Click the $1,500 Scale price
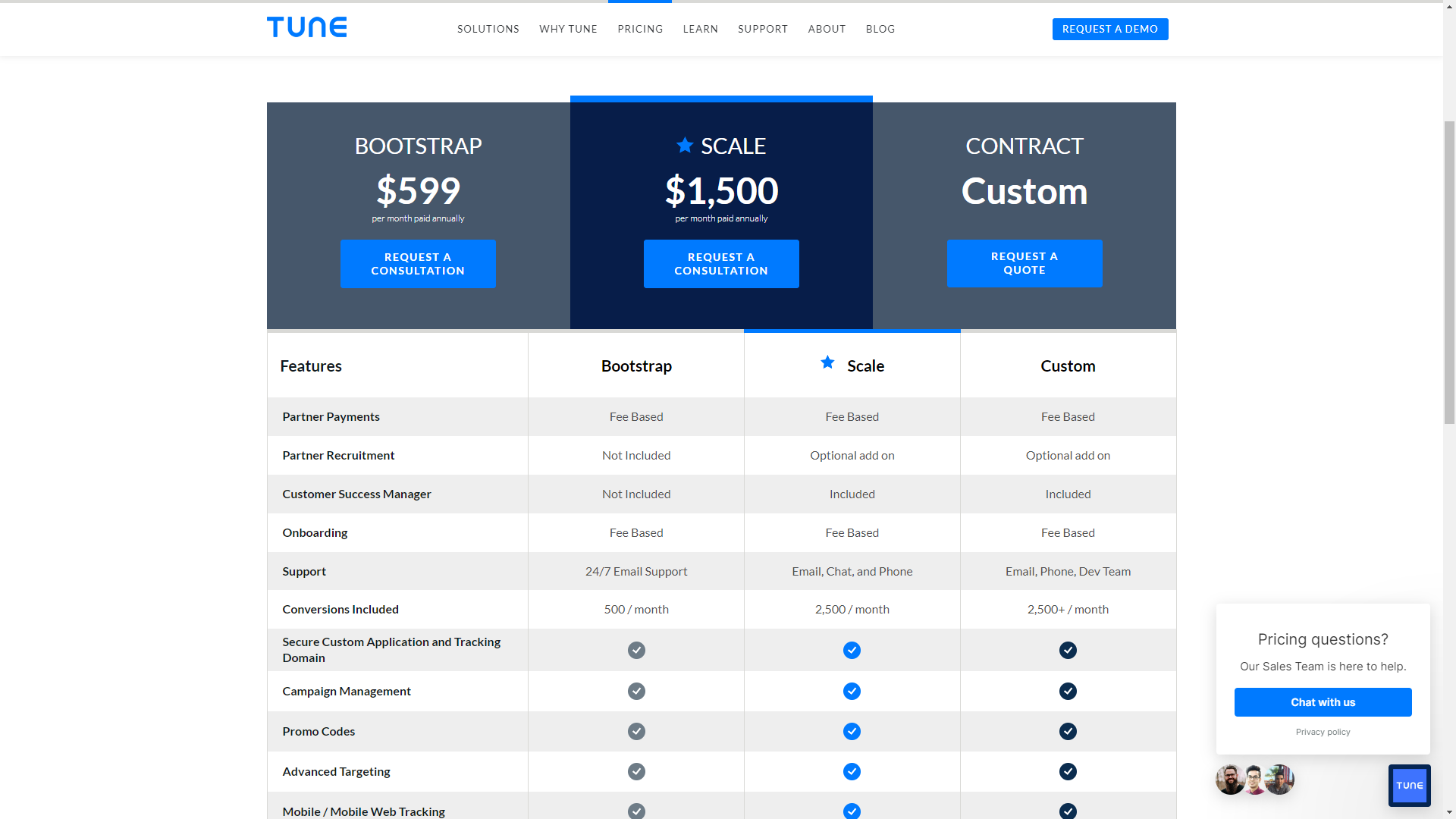The width and height of the screenshot is (1456, 819). (721, 190)
